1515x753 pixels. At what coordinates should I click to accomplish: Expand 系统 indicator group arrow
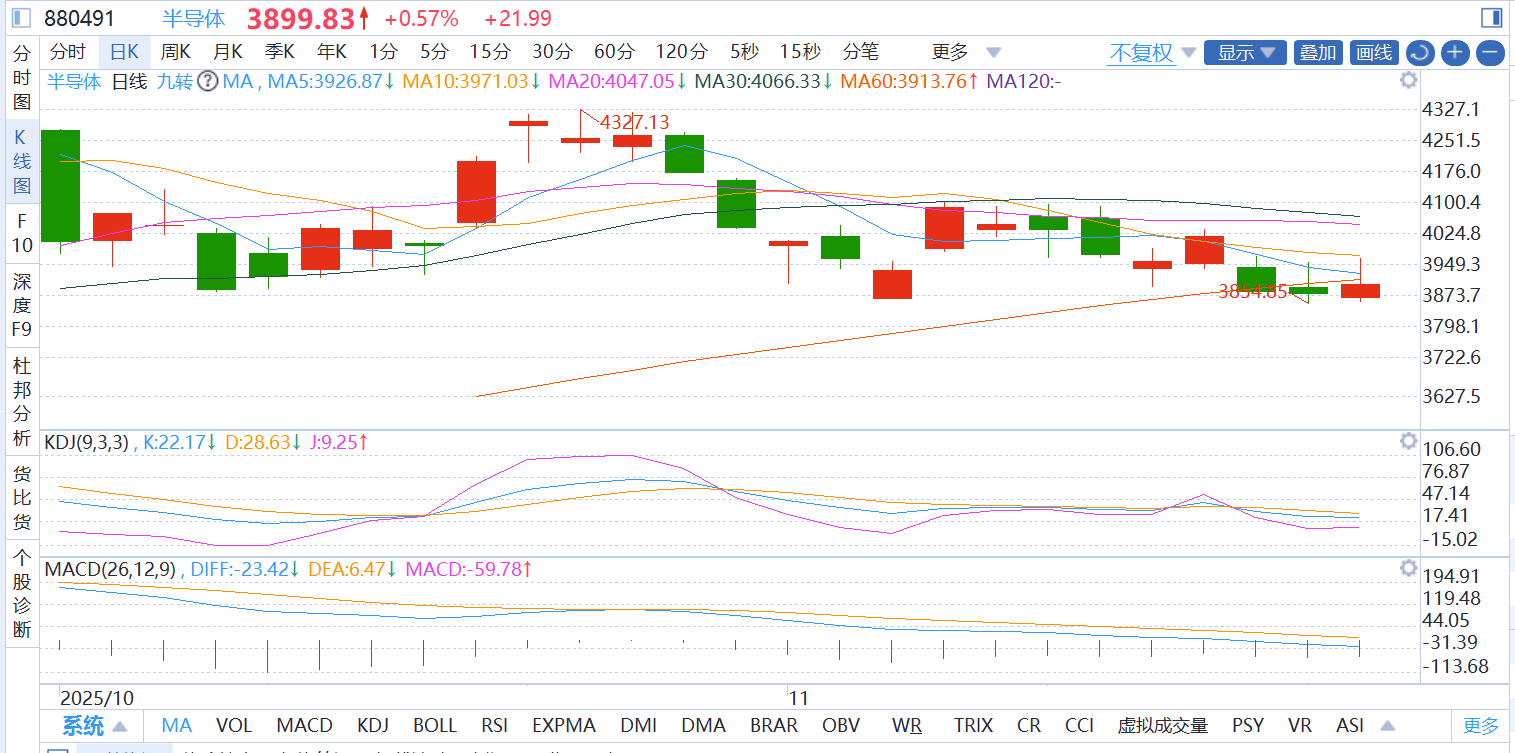click(120, 726)
